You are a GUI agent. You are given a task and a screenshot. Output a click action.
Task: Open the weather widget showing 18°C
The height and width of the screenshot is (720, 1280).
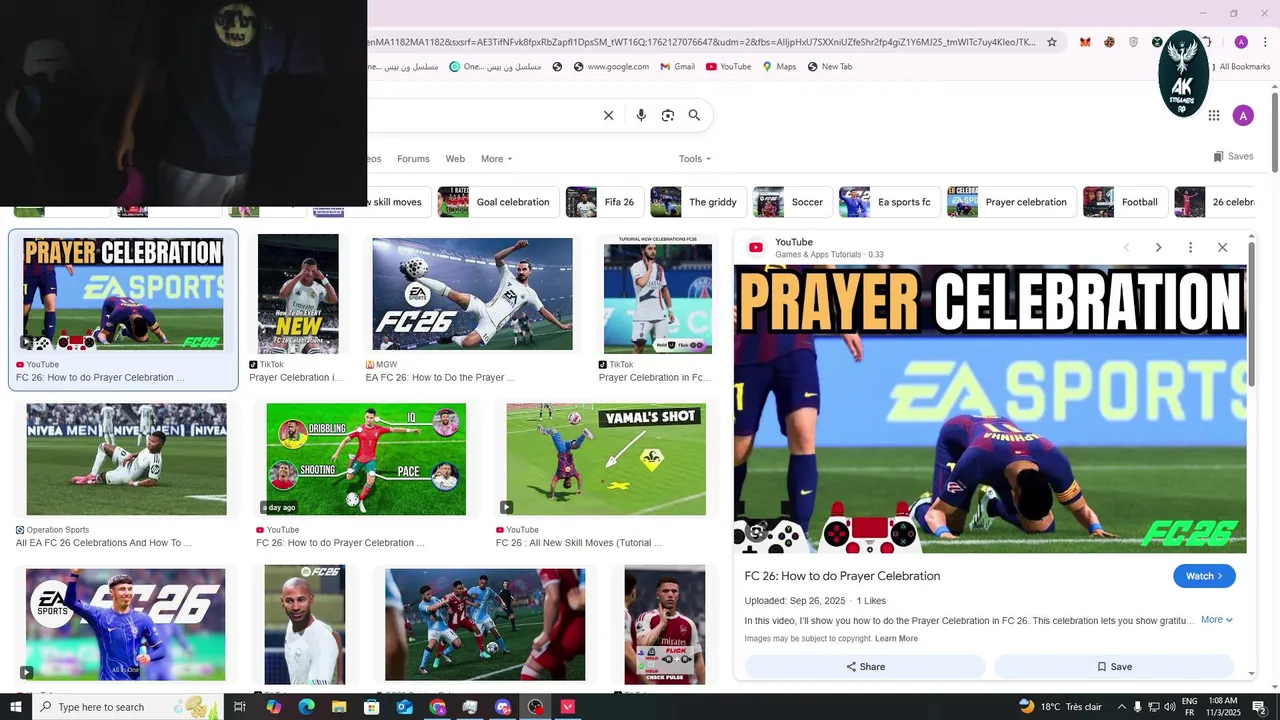[1060, 707]
